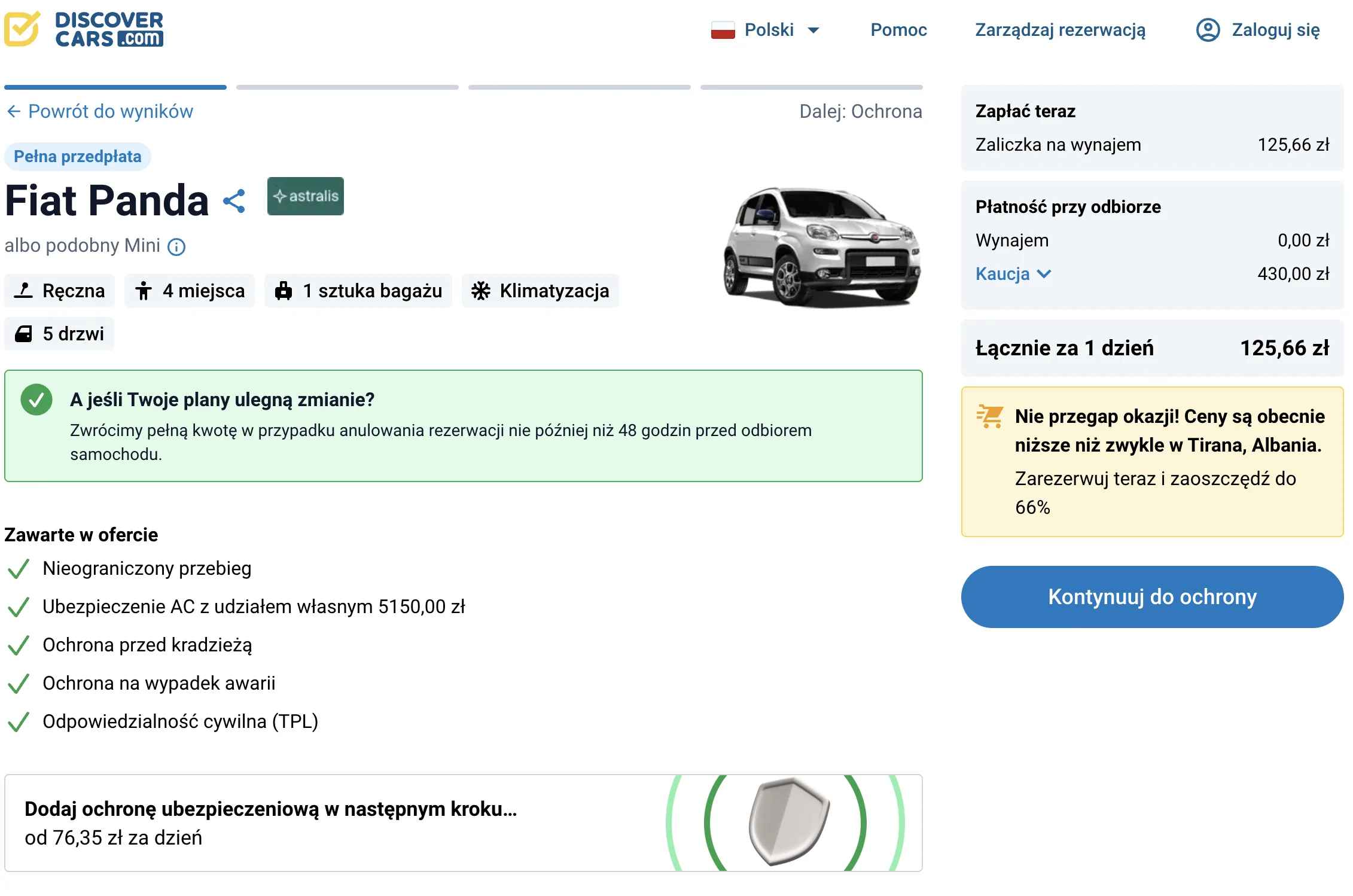Click the 430,00 zł deposit amount

pos(1293,274)
